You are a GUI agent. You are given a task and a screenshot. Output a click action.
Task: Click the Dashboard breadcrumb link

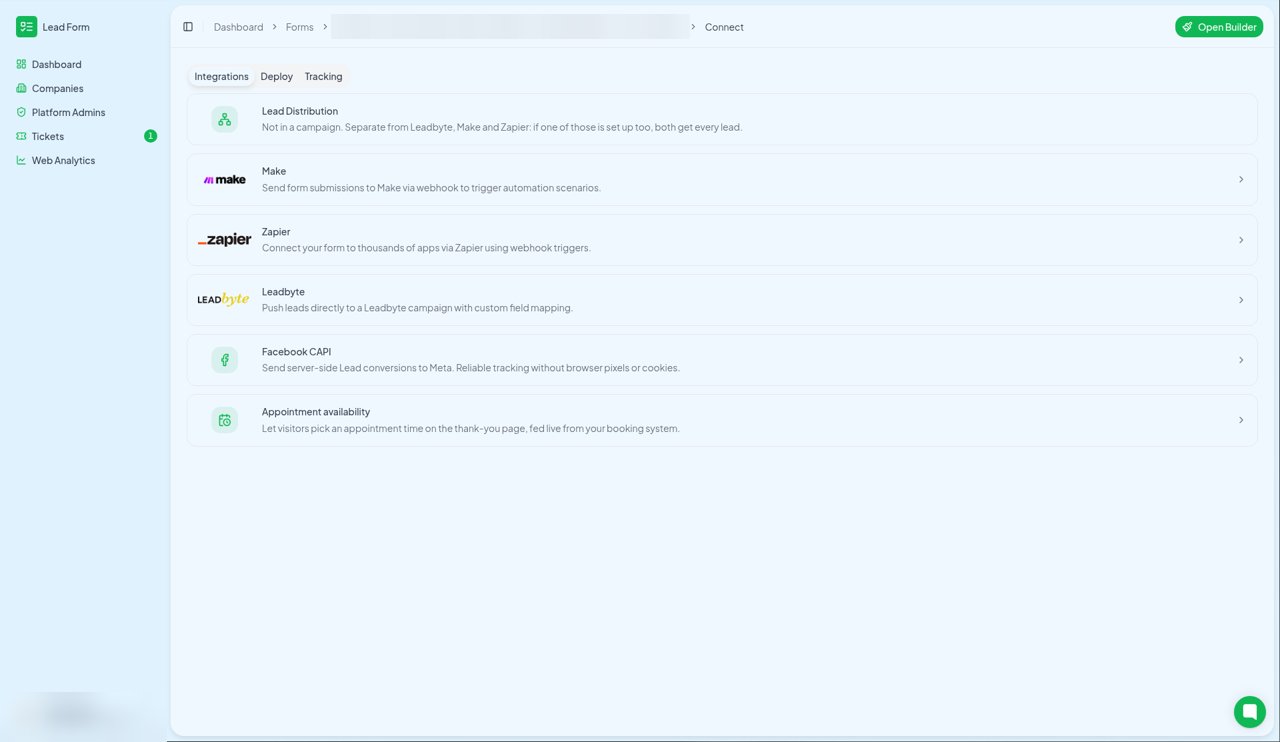[238, 27]
